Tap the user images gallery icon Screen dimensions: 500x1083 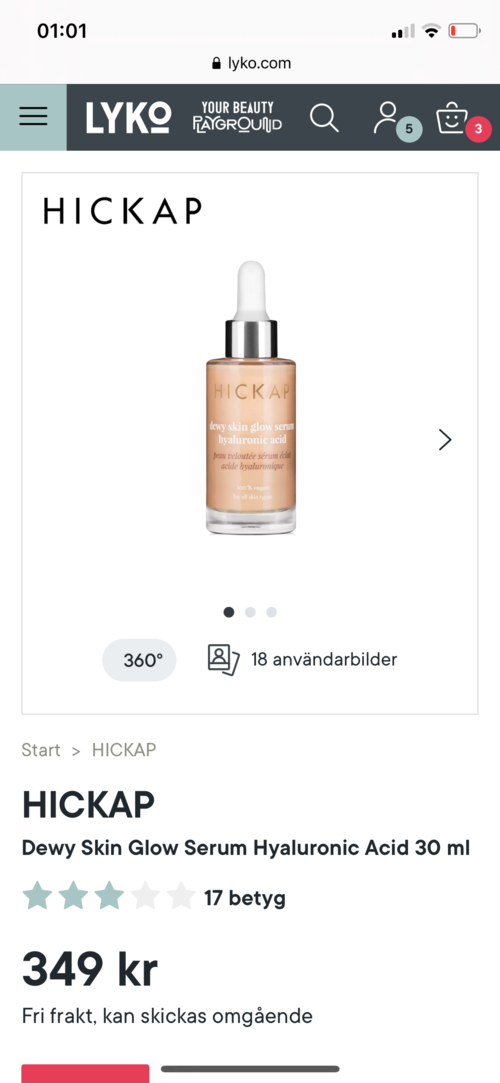[223, 660]
